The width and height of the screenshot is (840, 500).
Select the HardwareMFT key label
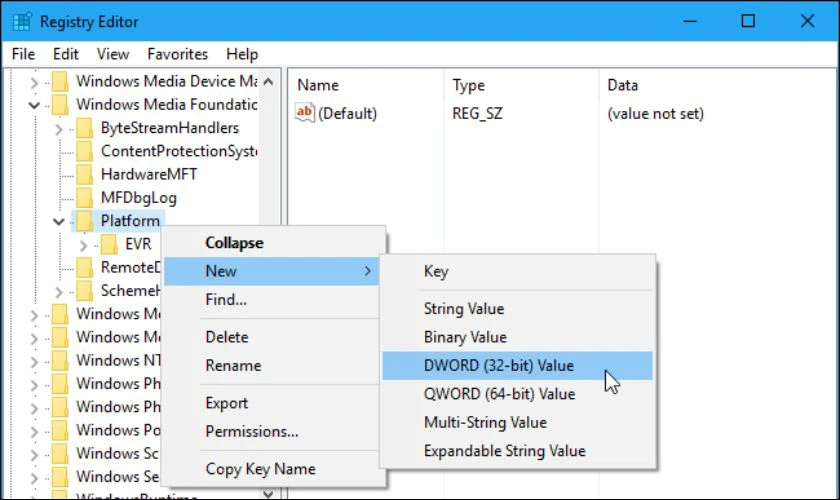click(x=149, y=175)
